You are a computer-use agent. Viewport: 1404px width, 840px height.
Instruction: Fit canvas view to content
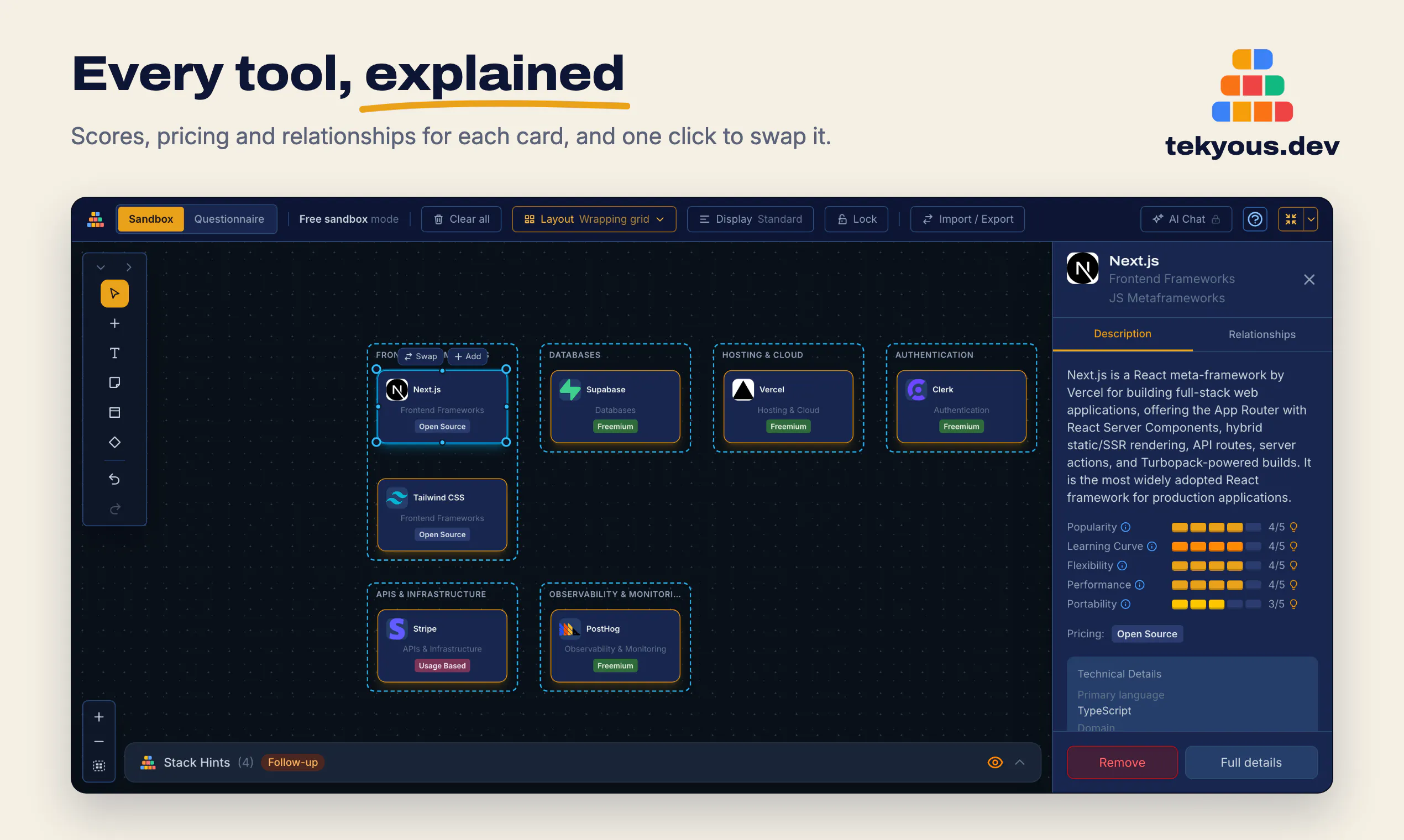pyautogui.click(x=99, y=766)
